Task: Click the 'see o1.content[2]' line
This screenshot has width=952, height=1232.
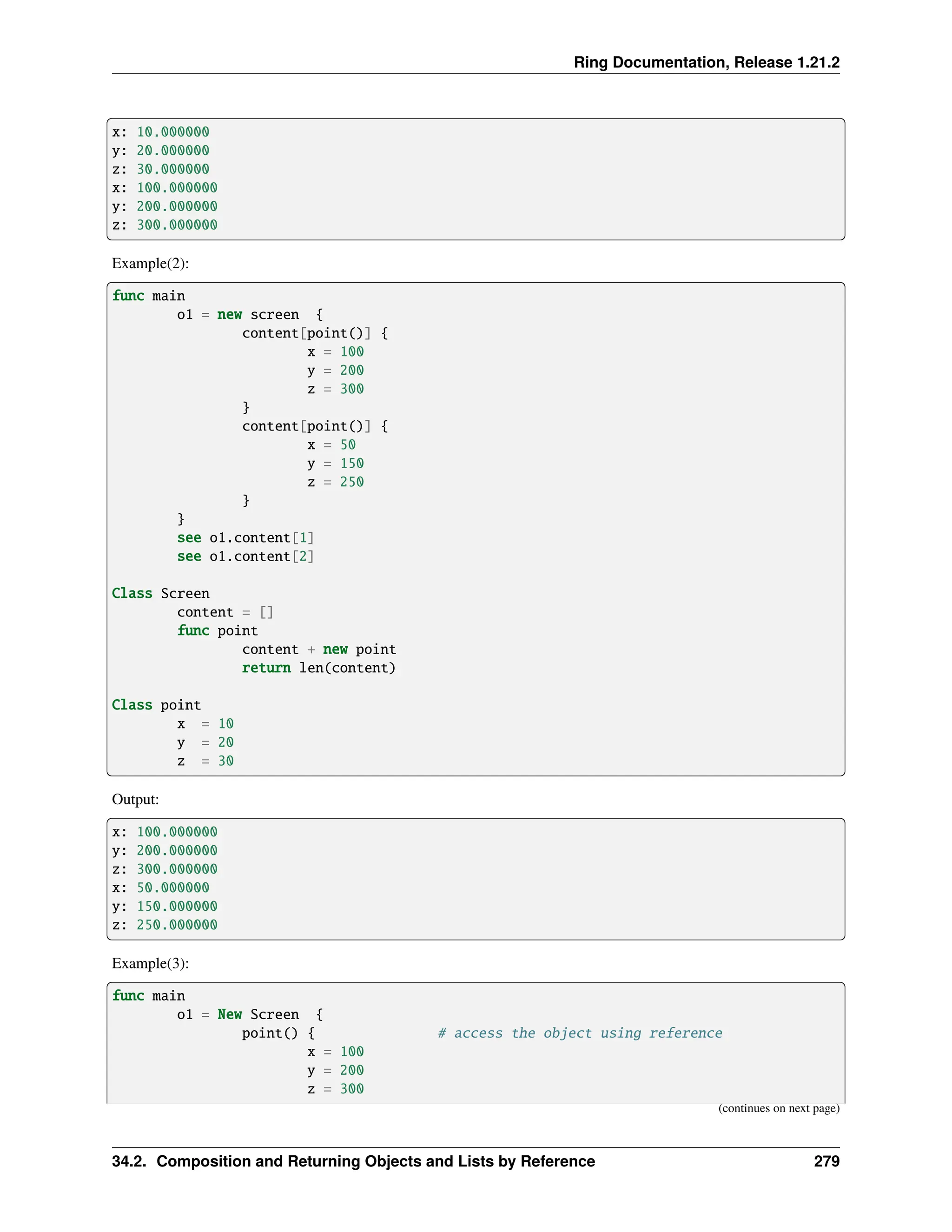Action: tap(245, 556)
